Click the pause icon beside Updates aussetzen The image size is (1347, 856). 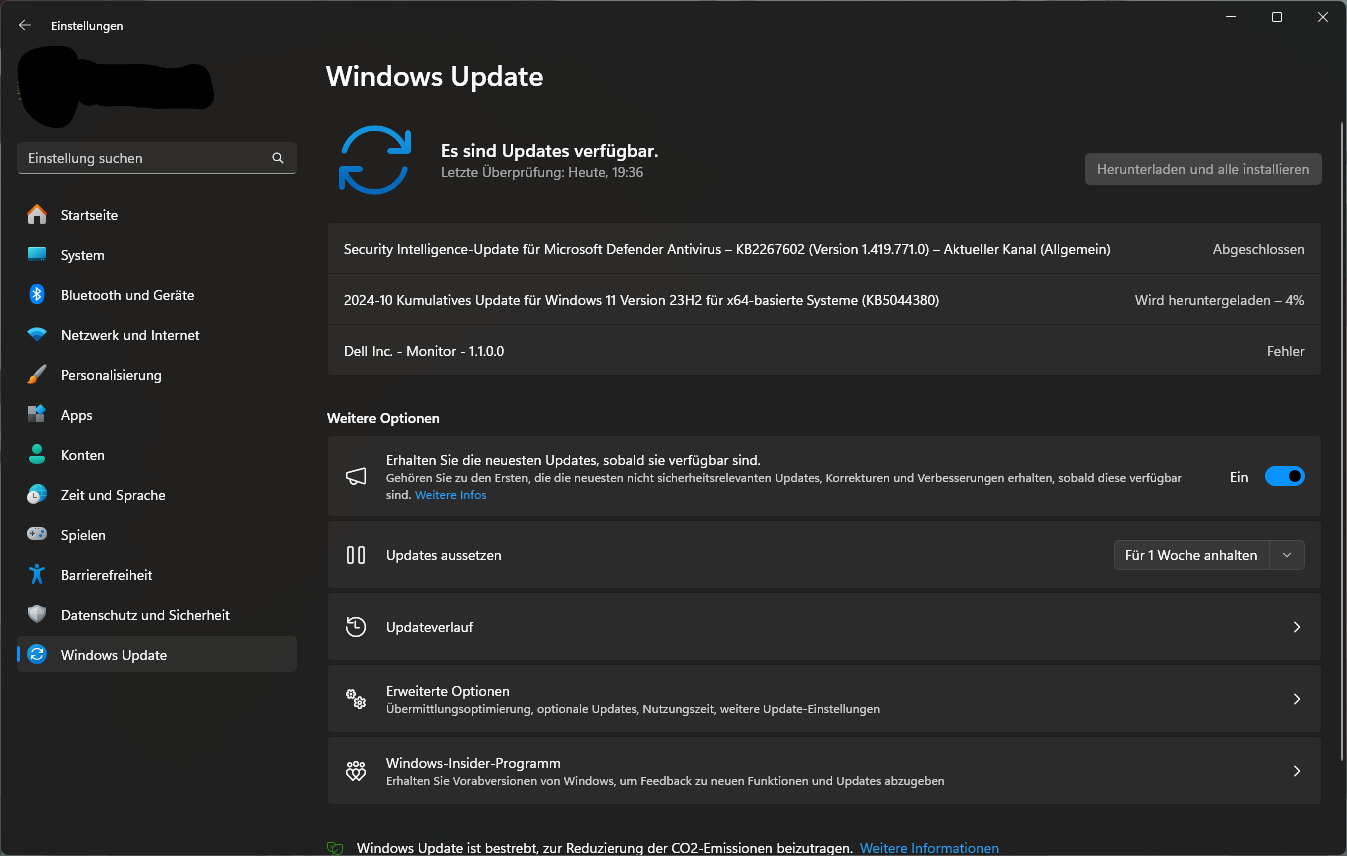click(x=356, y=555)
